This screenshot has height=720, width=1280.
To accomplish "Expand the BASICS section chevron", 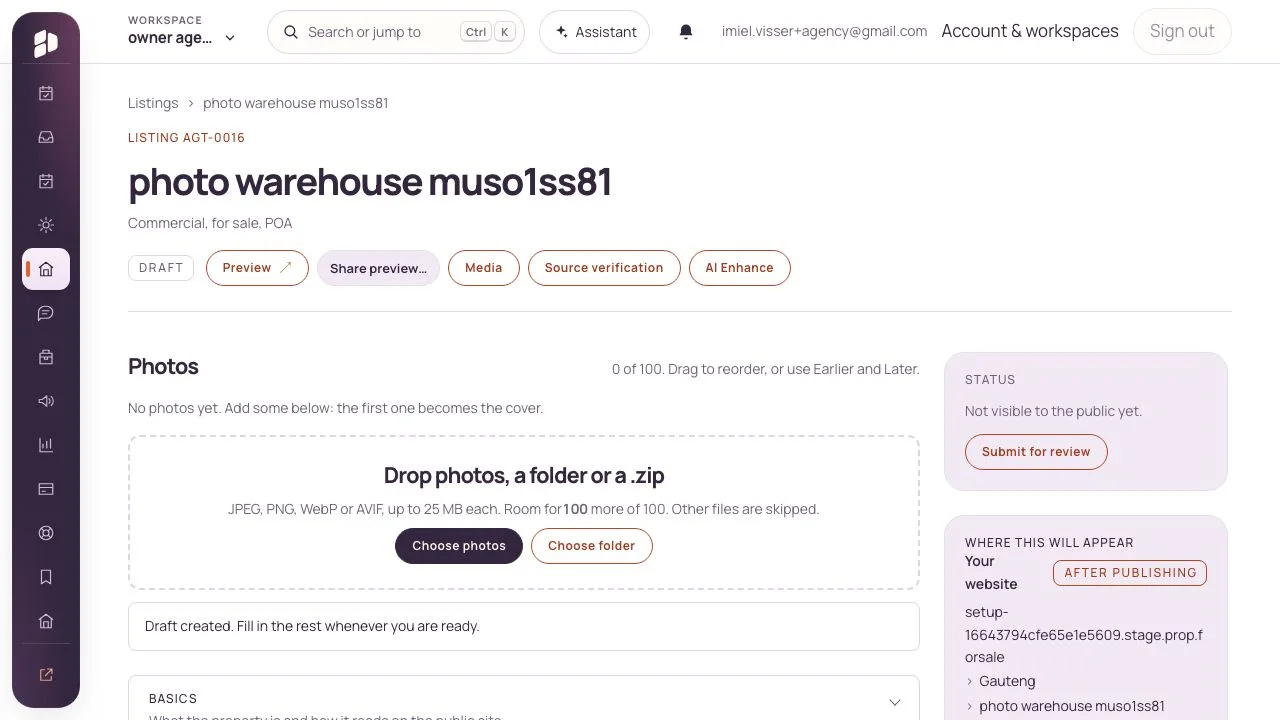I will (x=895, y=702).
